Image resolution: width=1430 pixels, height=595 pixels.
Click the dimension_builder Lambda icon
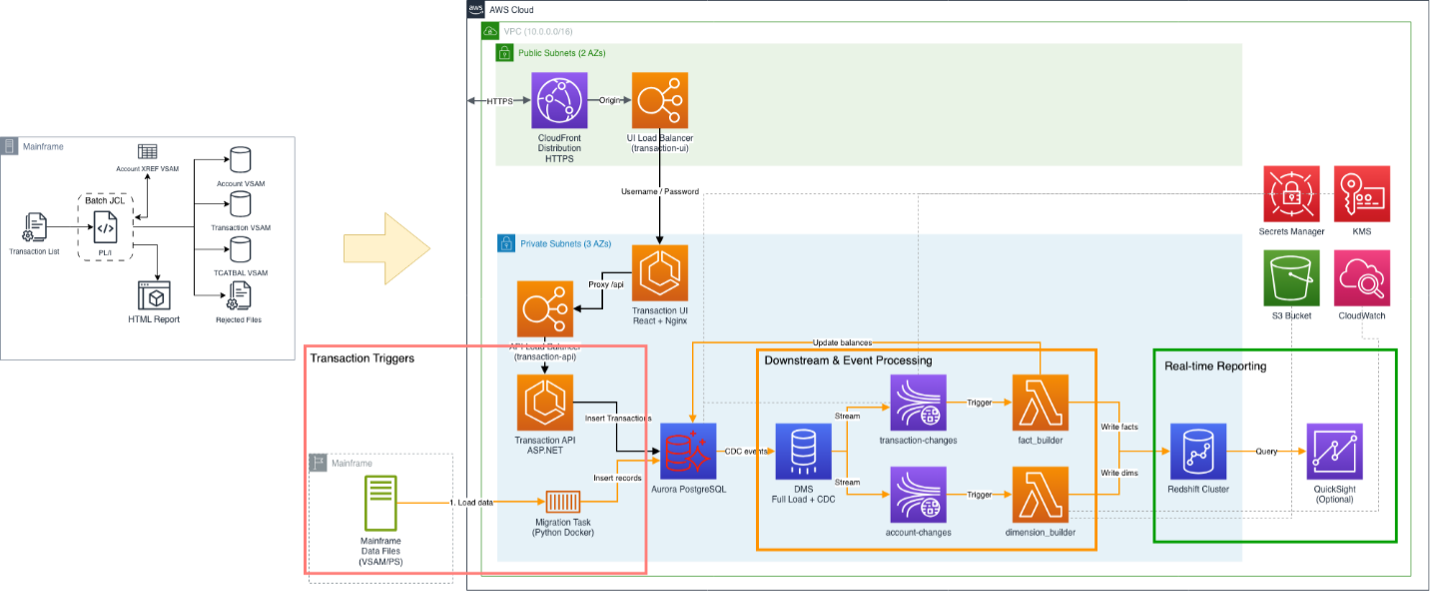(1041, 492)
